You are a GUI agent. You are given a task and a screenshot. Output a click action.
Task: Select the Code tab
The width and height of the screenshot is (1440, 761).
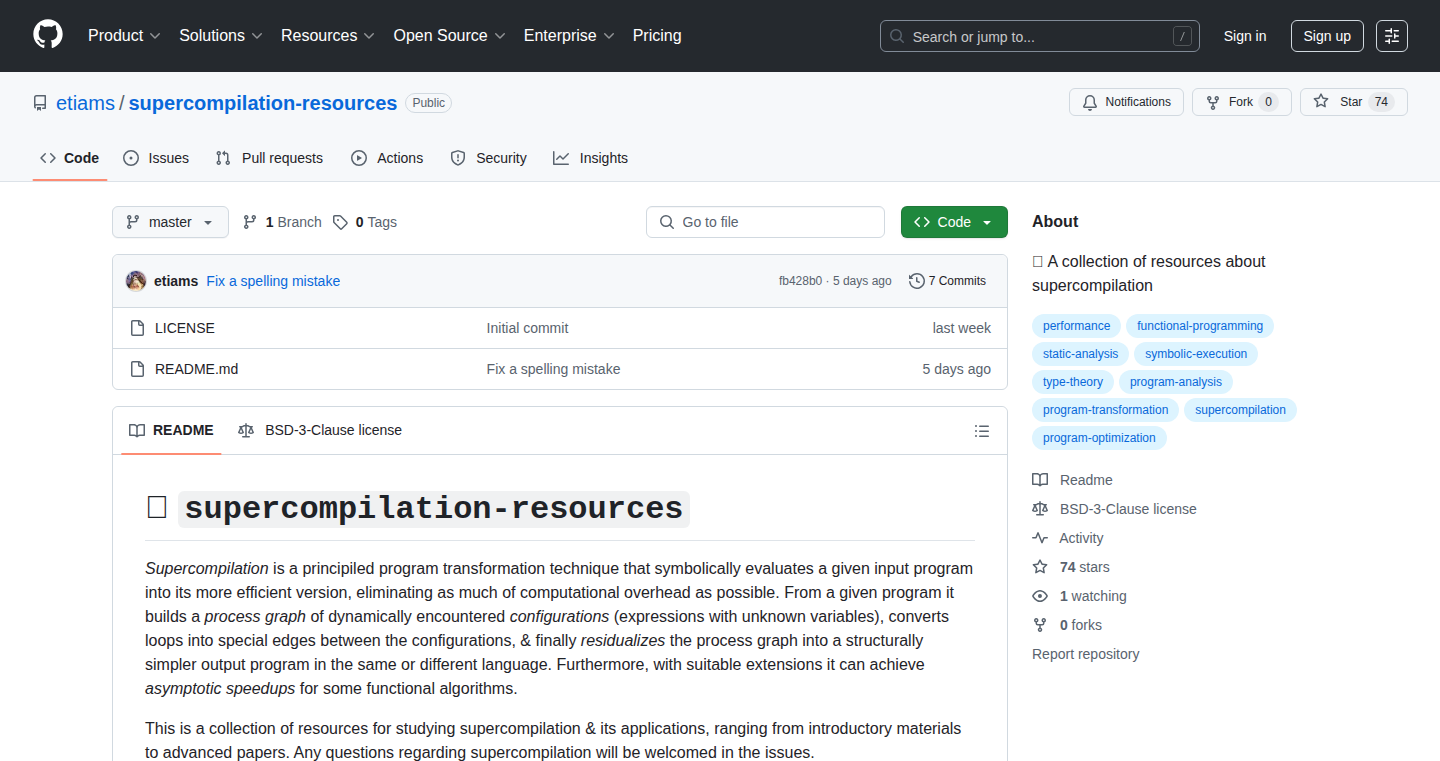click(70, 158)
